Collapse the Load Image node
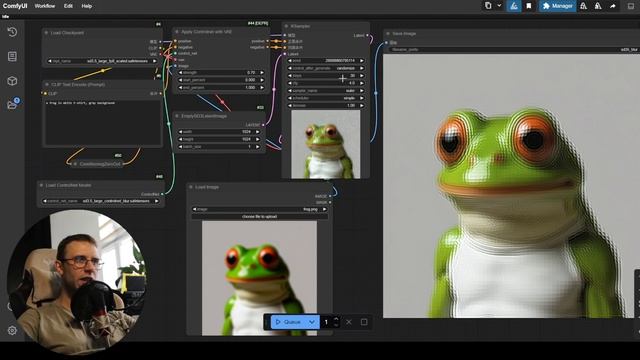The height and width of the screenshot is (360, 640). (x=191, y=187)
